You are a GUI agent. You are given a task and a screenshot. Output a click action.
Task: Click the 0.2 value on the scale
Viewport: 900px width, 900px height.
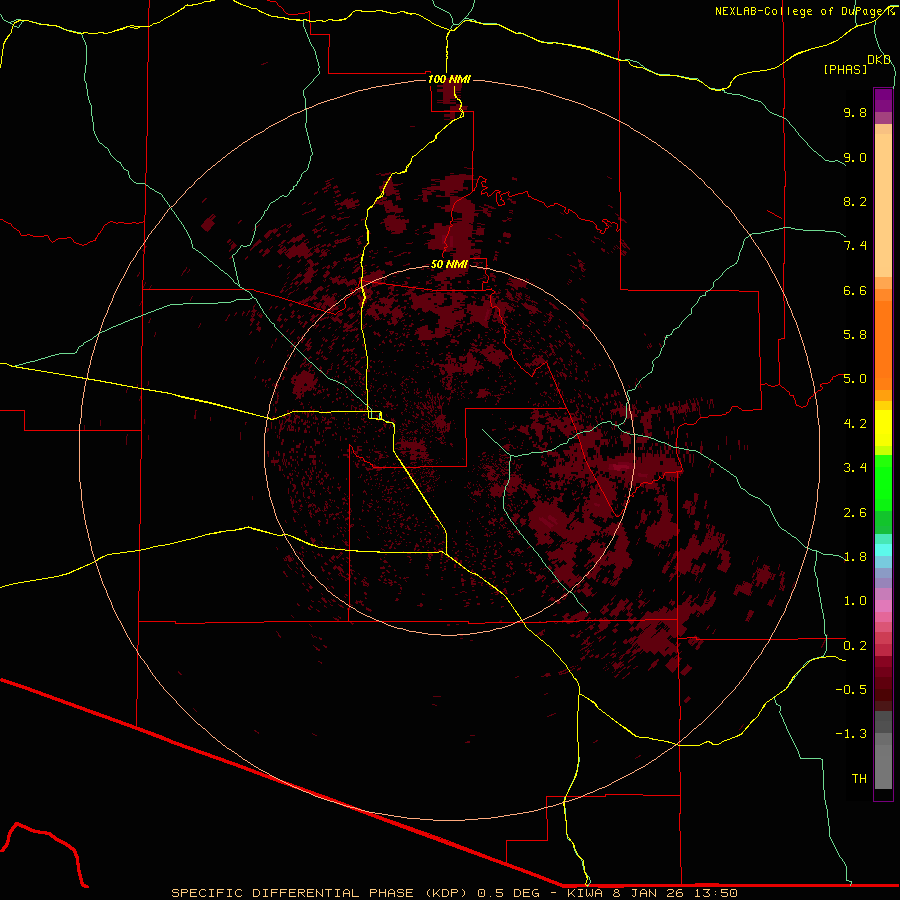pos(855,646)
